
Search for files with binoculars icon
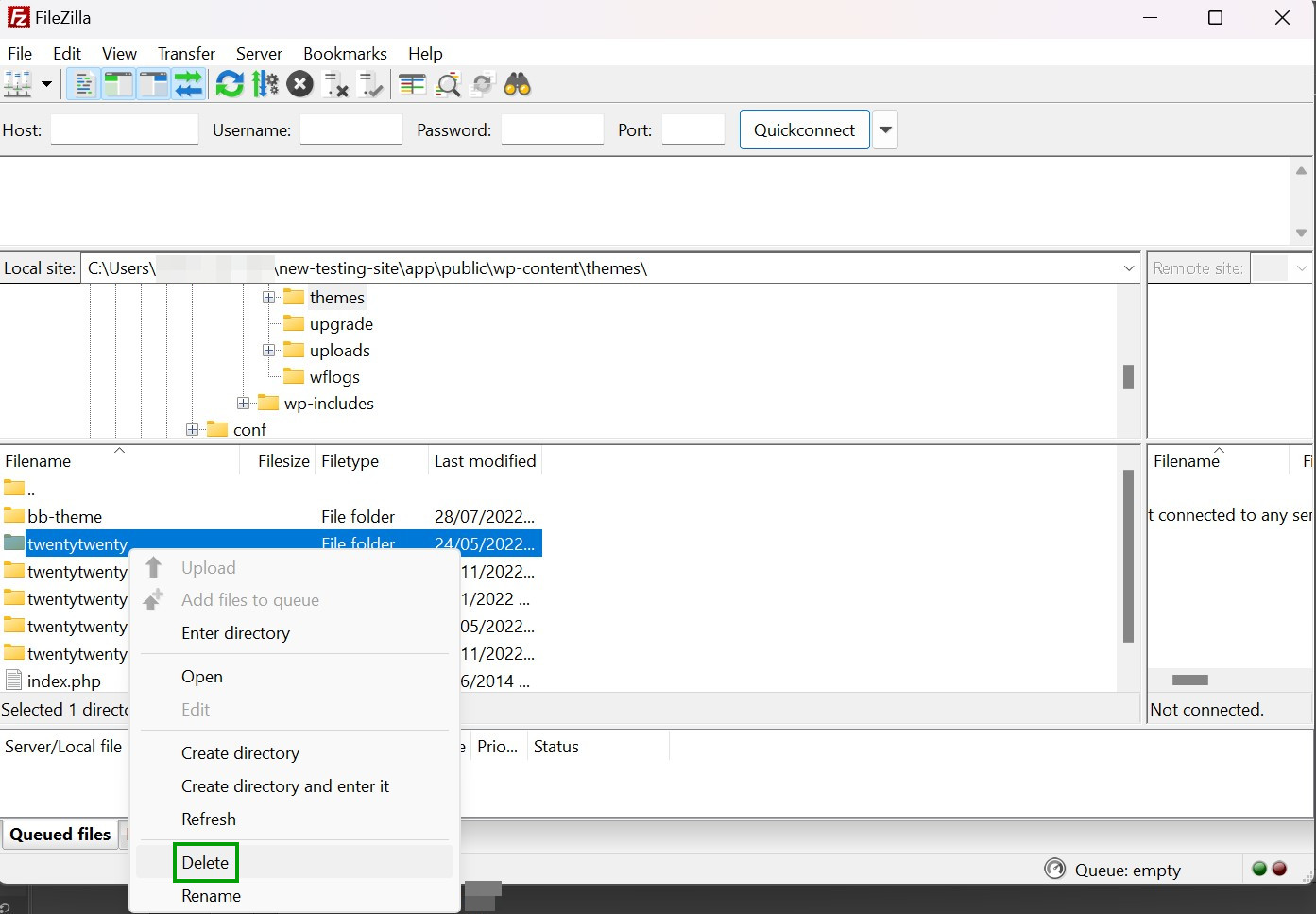[518, 84]
